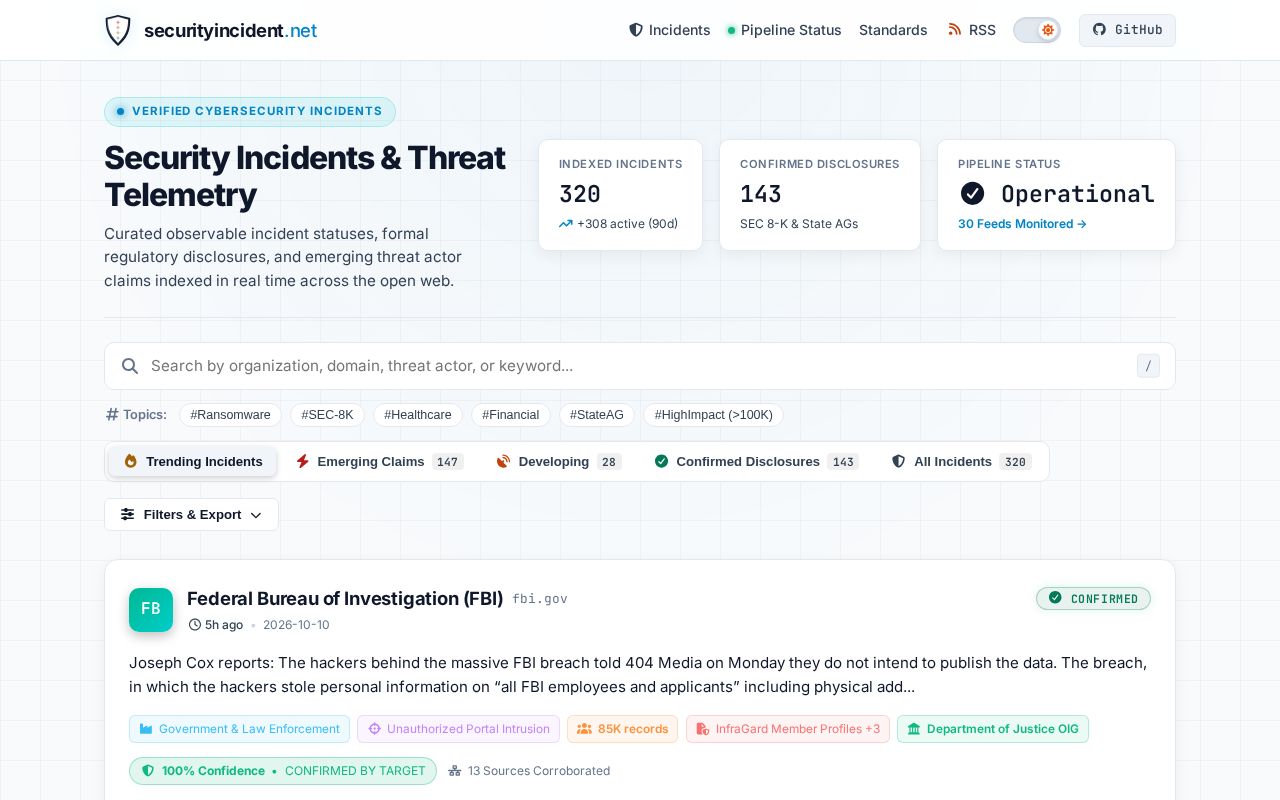
Task: Click the Filters & Export chevron arrow
Action: coord(256,515)
